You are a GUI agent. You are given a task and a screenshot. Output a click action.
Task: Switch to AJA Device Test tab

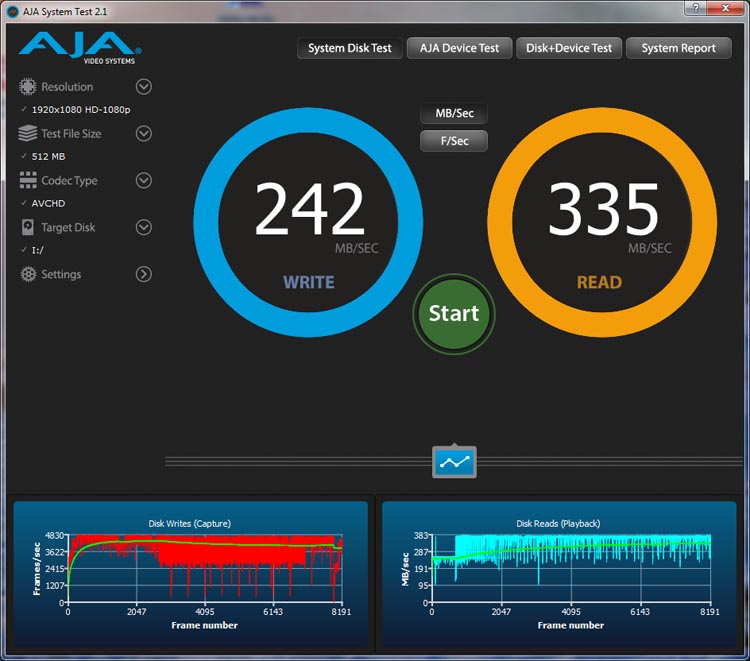459,48
